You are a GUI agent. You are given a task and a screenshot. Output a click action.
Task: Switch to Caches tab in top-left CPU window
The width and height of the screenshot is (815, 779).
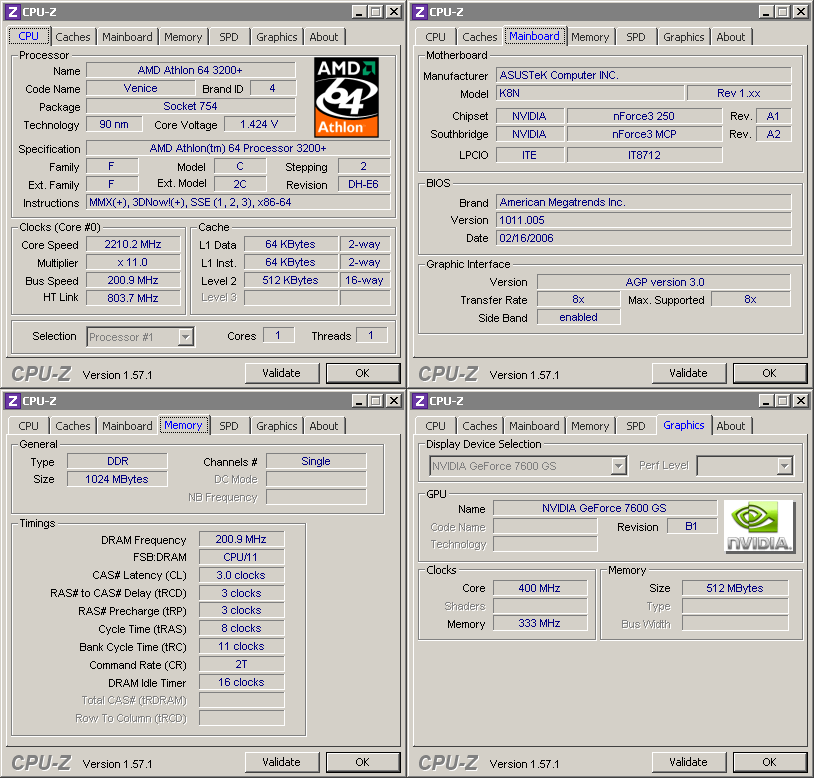tap(73, 37)
